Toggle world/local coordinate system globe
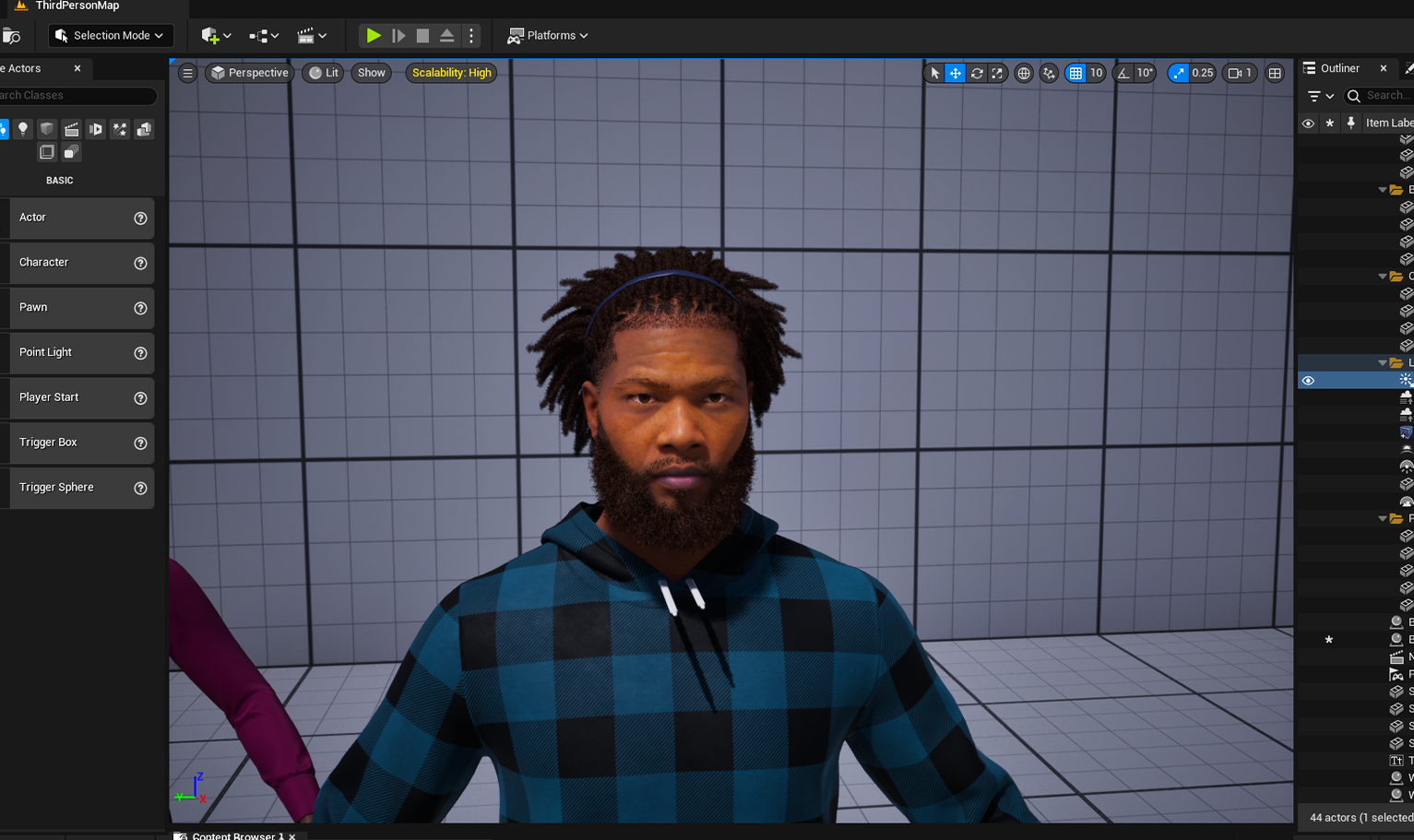The width and height of the screenshot is (1414, 840). tap(1024, 73)
